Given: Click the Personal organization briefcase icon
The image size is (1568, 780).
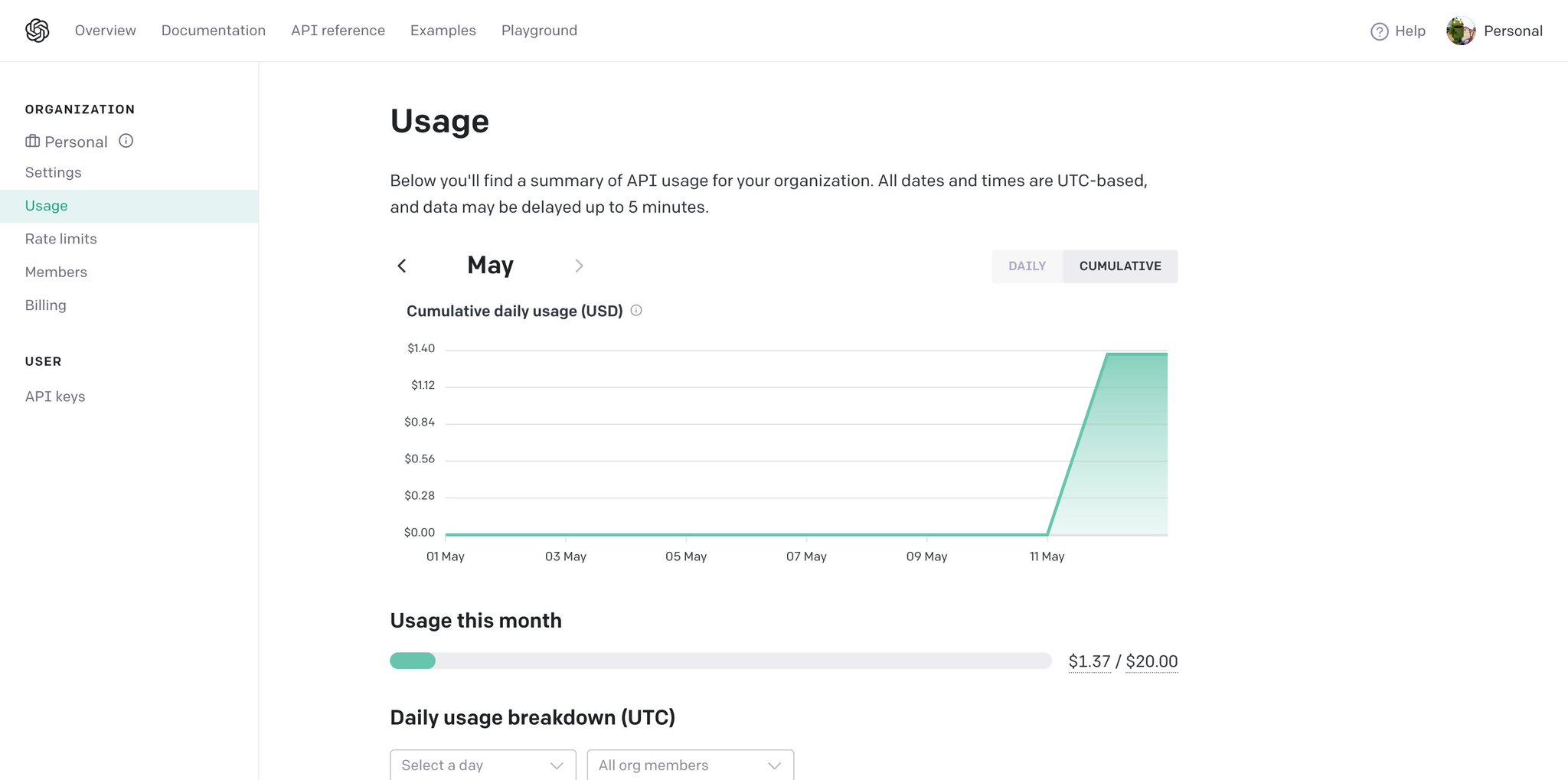Looking at the screenshot, I should point(32,141).
